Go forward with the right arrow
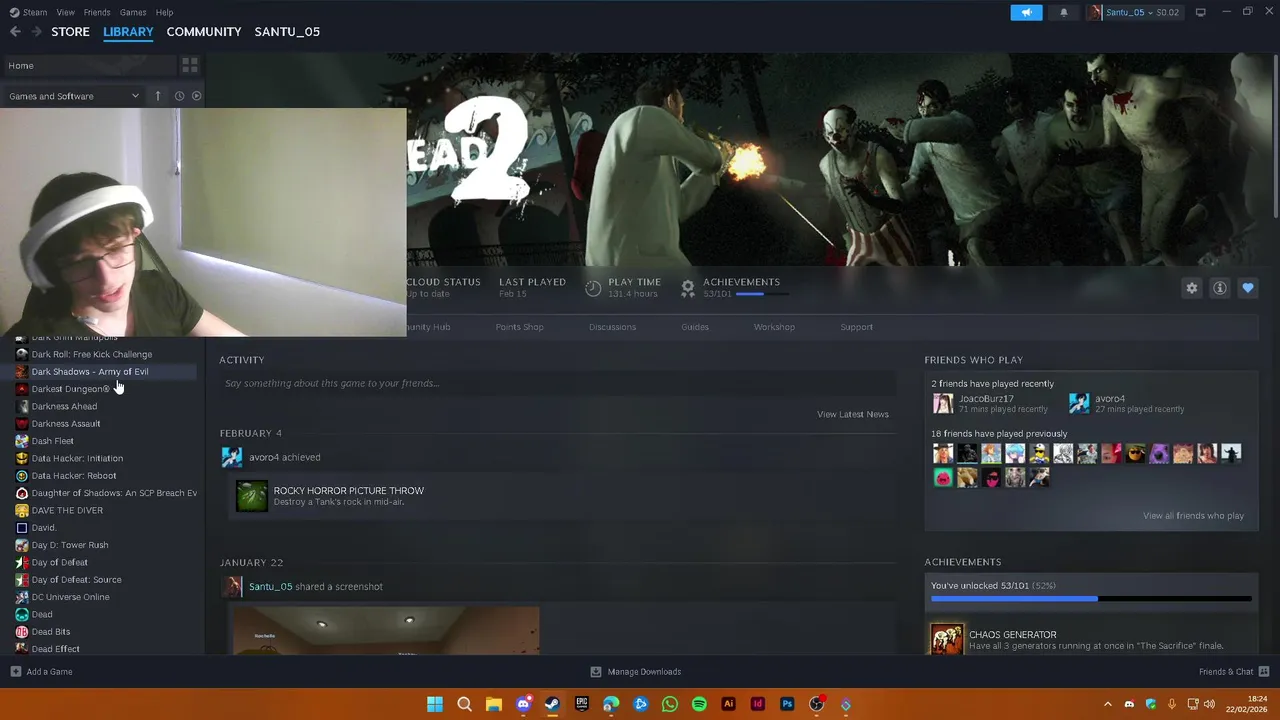This screenshot has width=1280, height=720. coord(37,32)
